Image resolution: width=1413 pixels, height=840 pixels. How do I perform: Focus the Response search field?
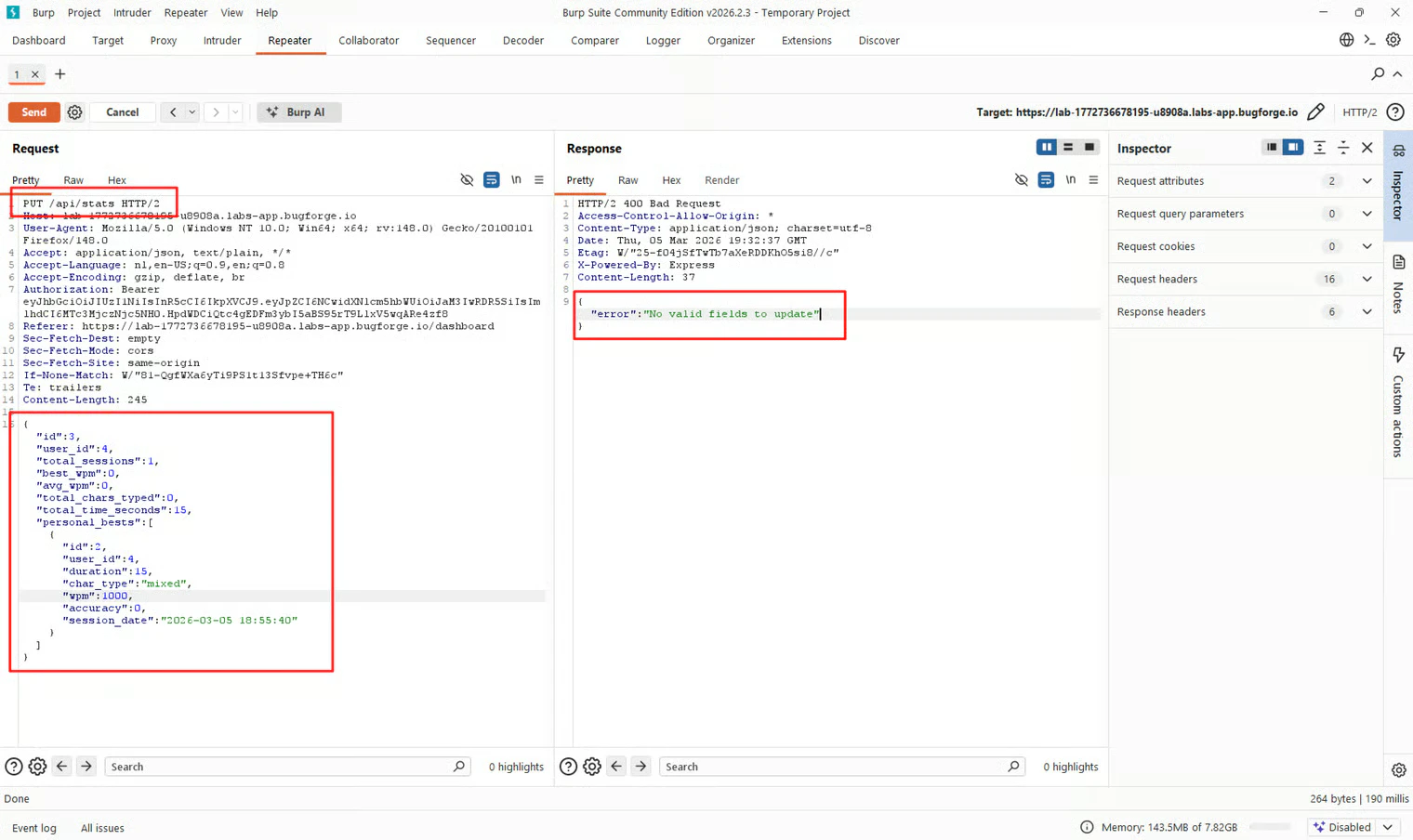click(x=840, y=767)
